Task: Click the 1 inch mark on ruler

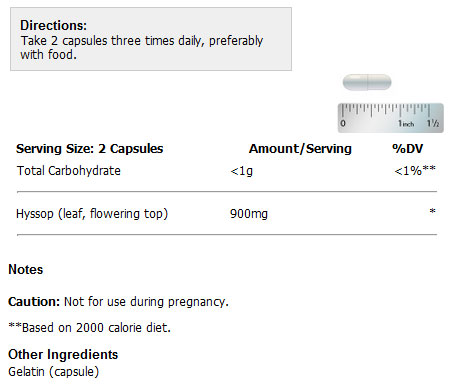Action: (406, 124)
